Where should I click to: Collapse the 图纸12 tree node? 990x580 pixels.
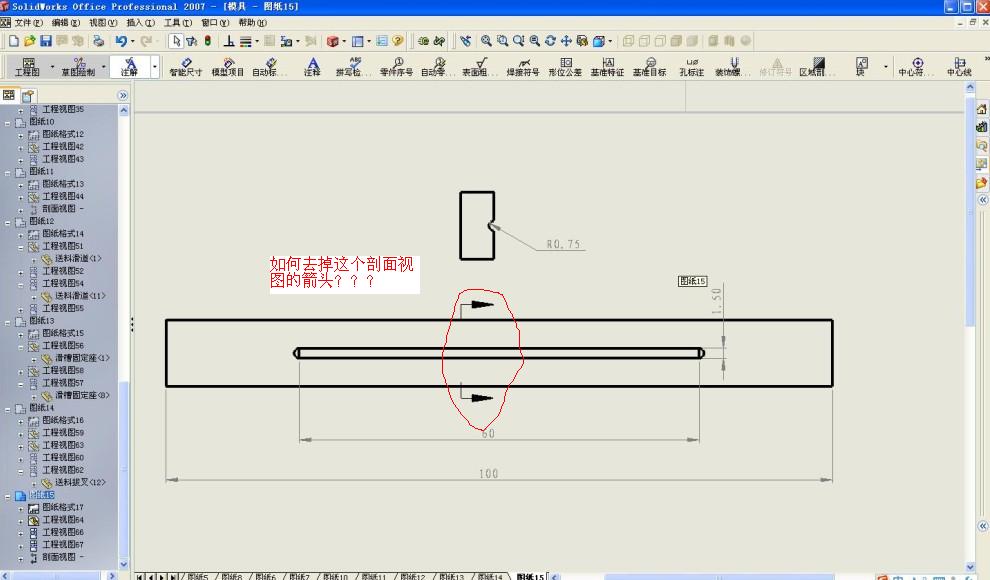tap(8, 222)
